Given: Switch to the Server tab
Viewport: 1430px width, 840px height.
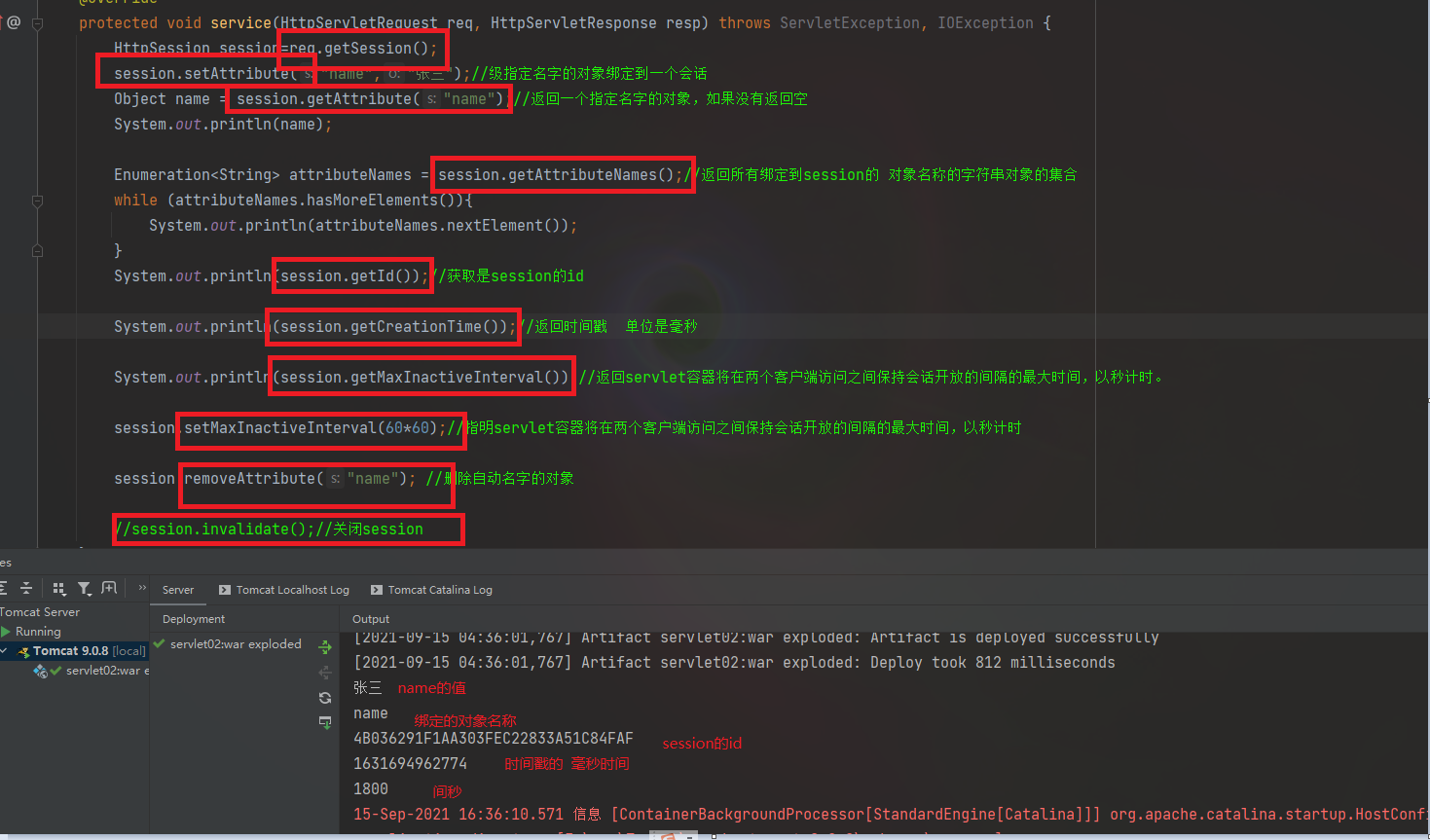Looking at the screenshot, I should (178, 590).
